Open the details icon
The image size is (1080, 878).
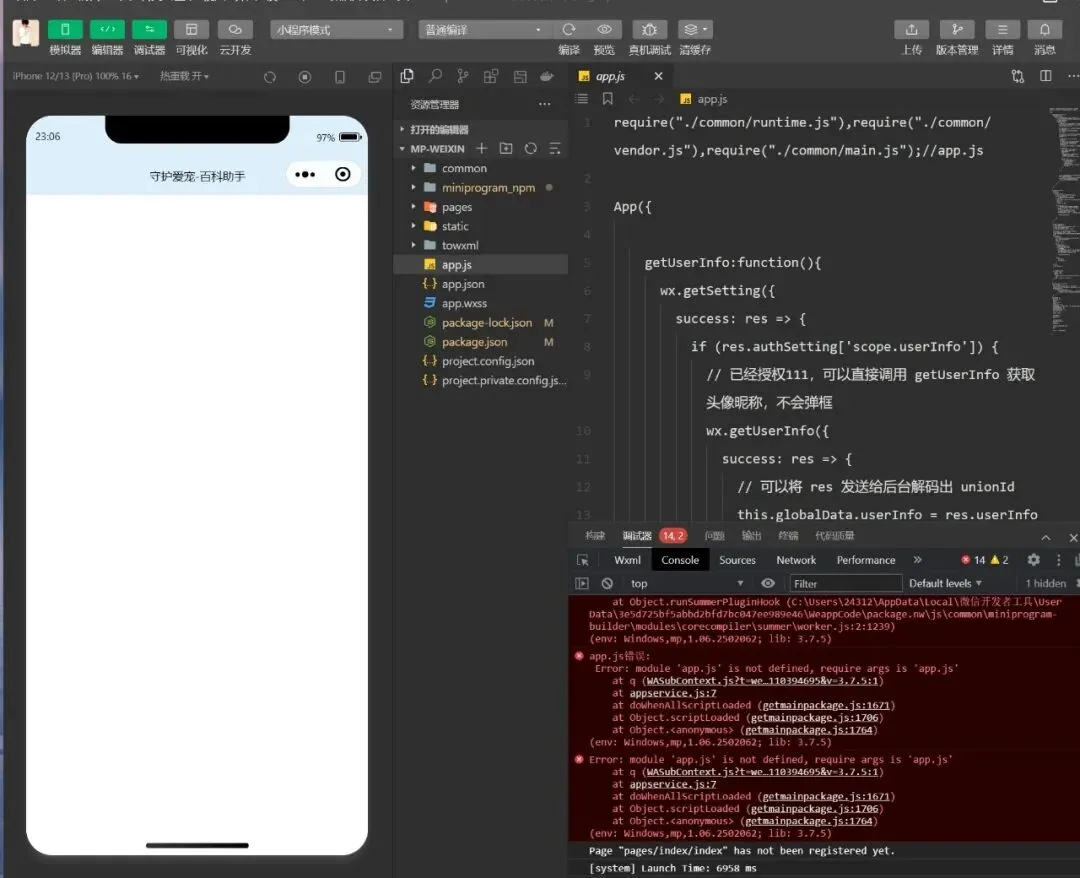point(1003,30)
